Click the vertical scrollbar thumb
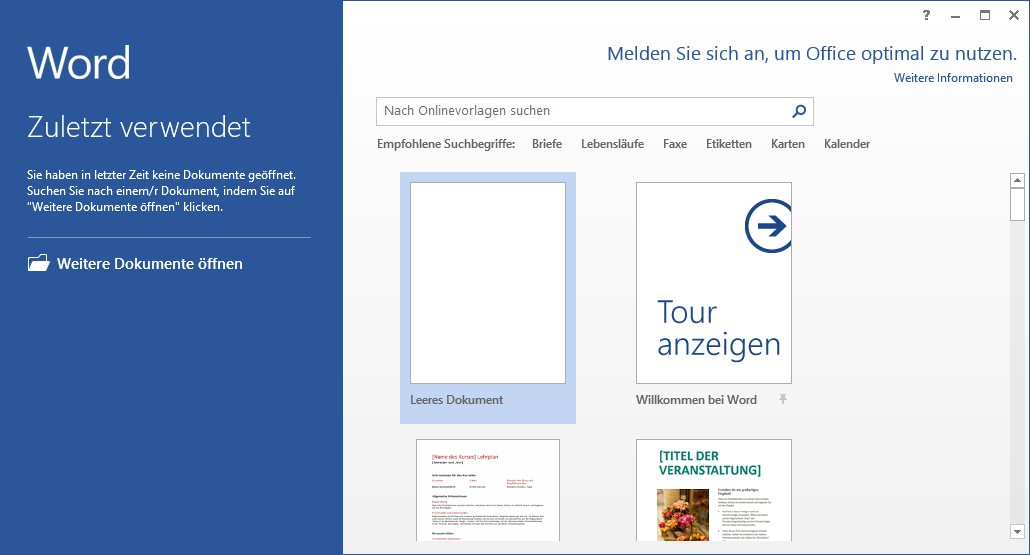The height and width of the screenshot is (555, 1030). point(1017,204)
